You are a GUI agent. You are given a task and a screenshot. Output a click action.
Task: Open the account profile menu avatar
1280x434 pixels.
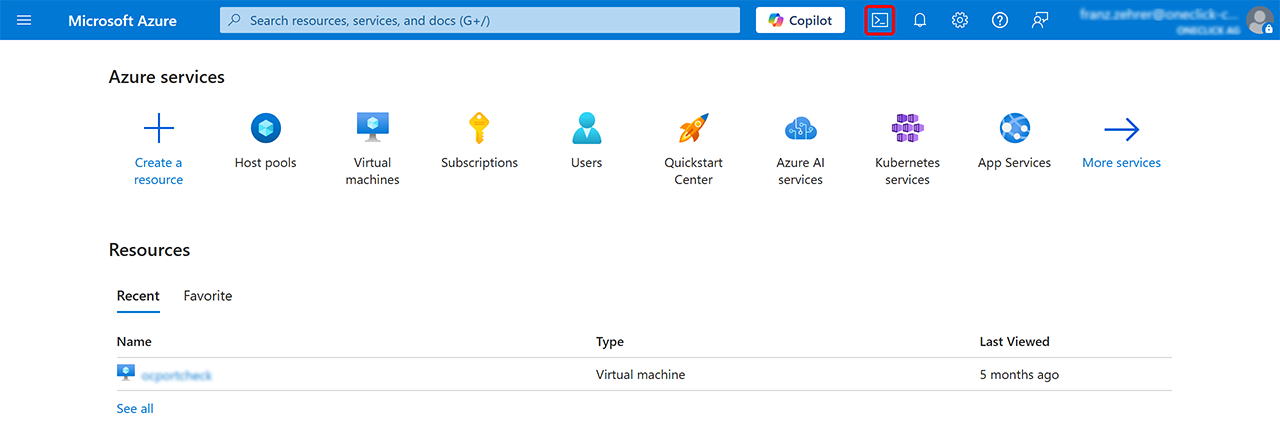(1259, 20)
